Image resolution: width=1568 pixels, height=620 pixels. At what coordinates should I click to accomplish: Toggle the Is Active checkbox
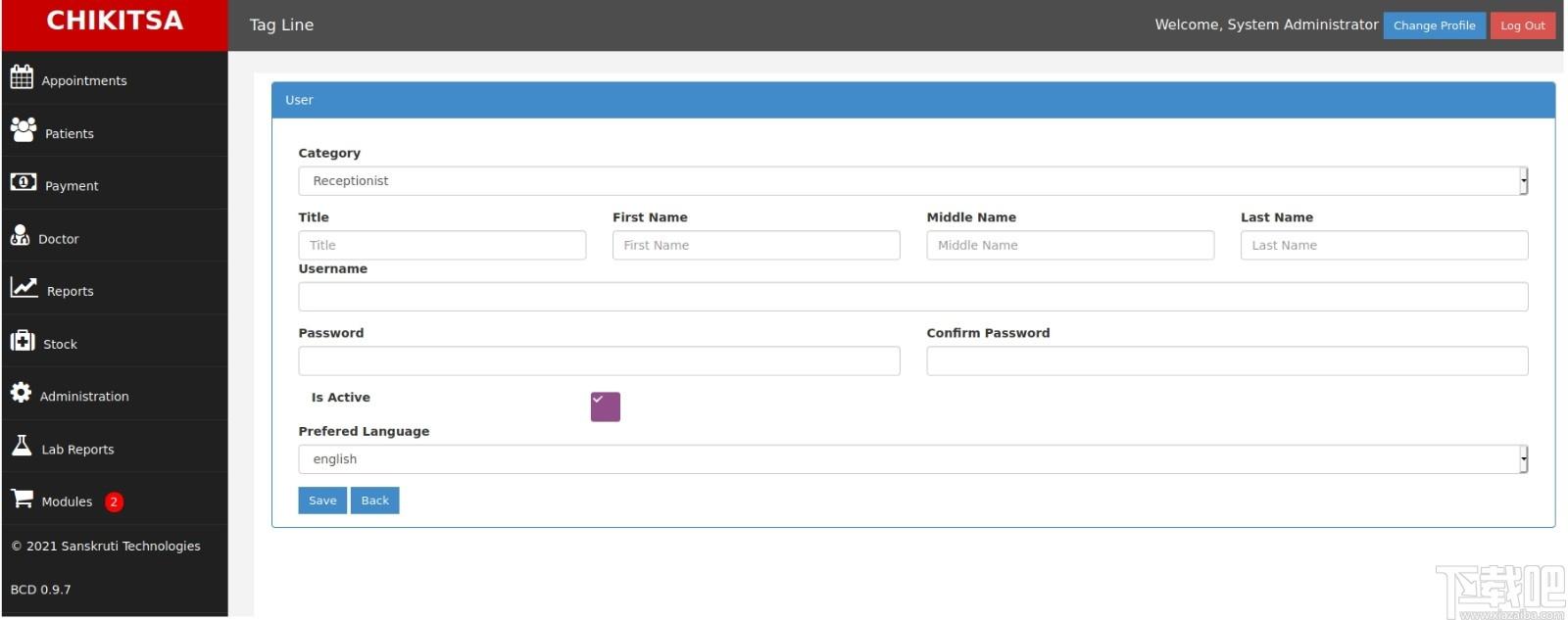(606, 406)
